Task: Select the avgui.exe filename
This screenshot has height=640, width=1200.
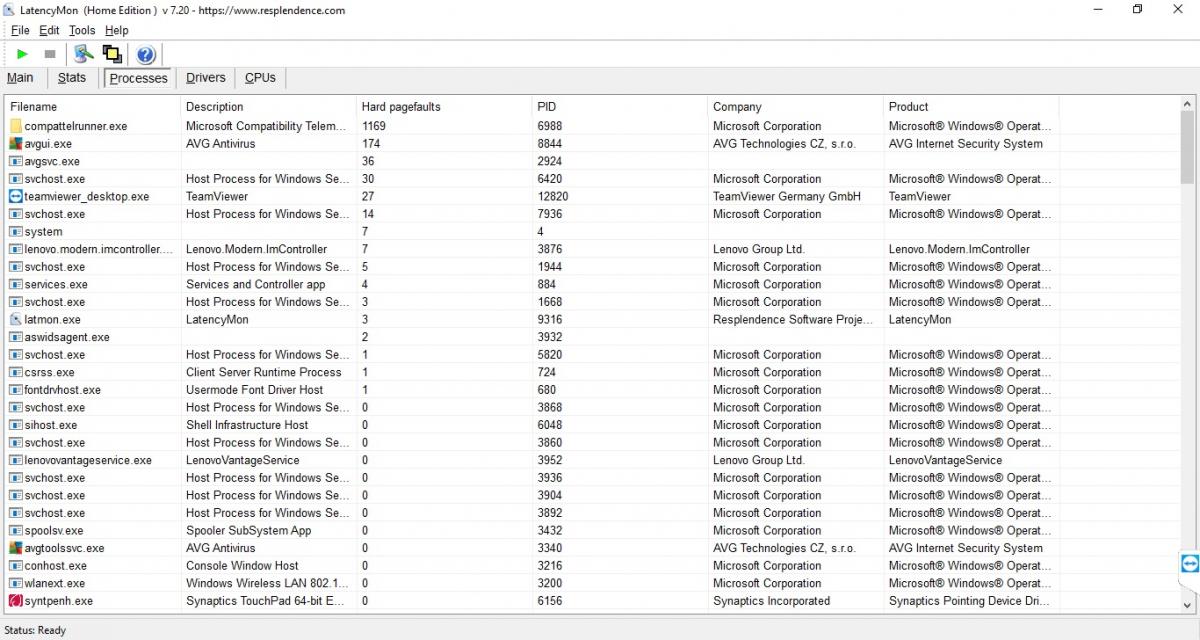Action: 48,144
